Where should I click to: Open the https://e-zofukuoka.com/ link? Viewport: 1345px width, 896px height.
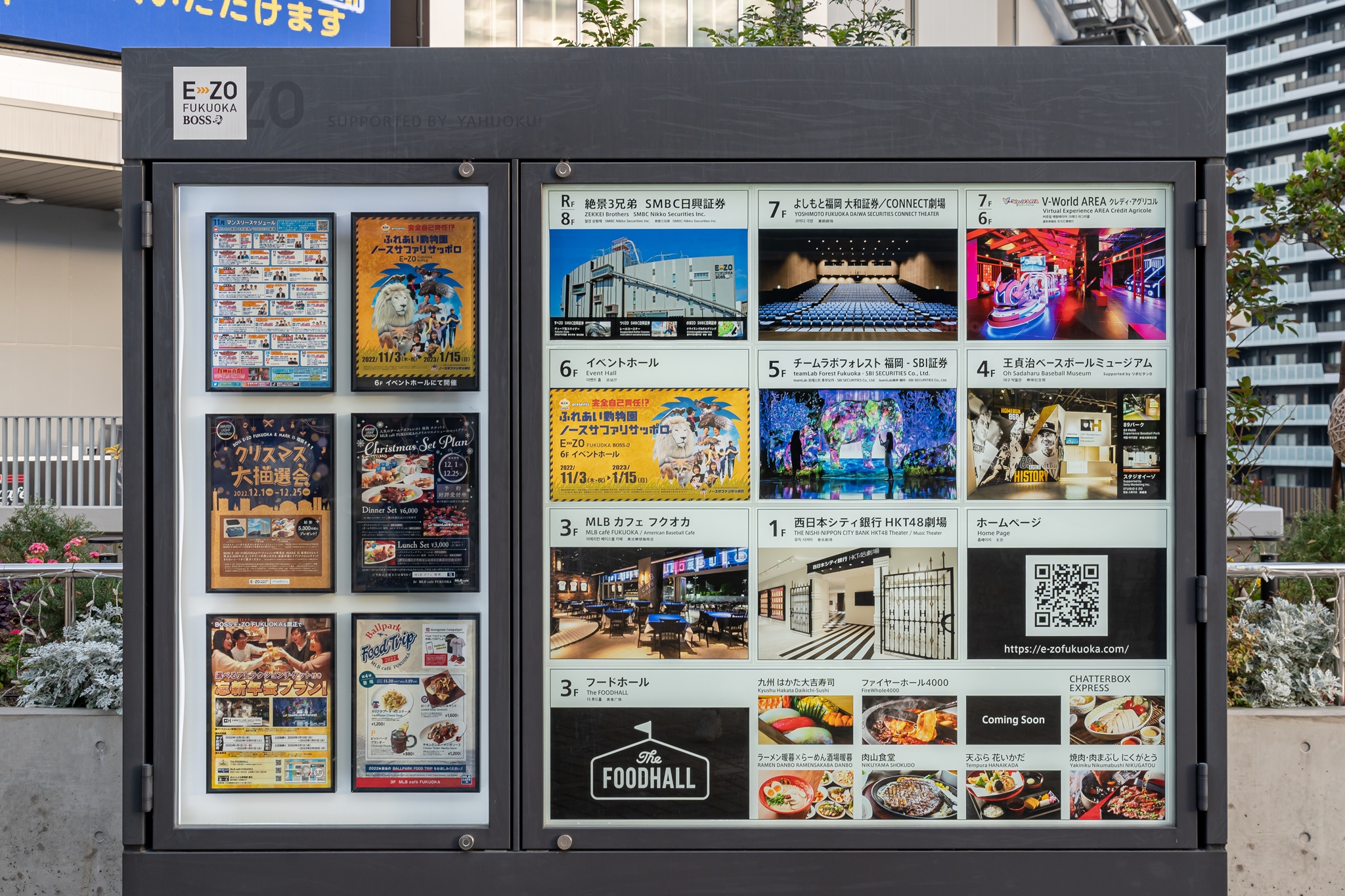(1066, 649)
